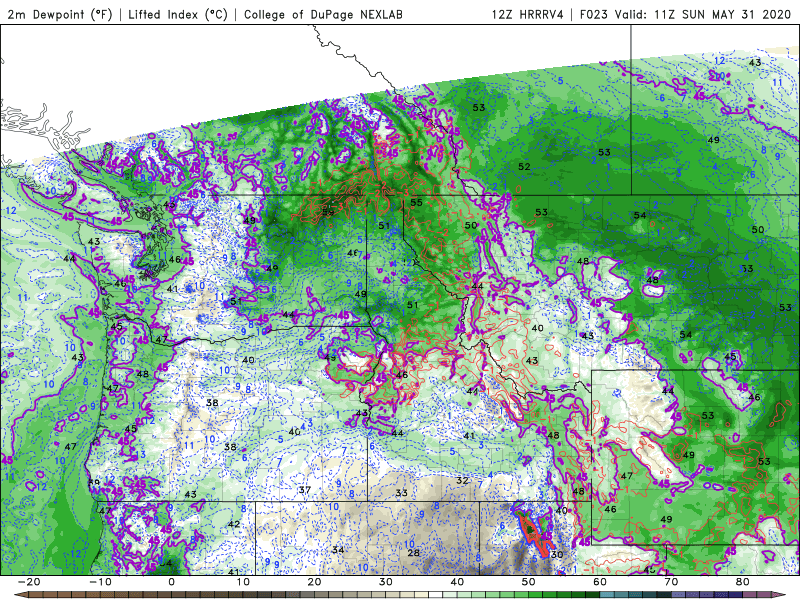Click the black dewpoint value 52 on the map

point(524,166)
